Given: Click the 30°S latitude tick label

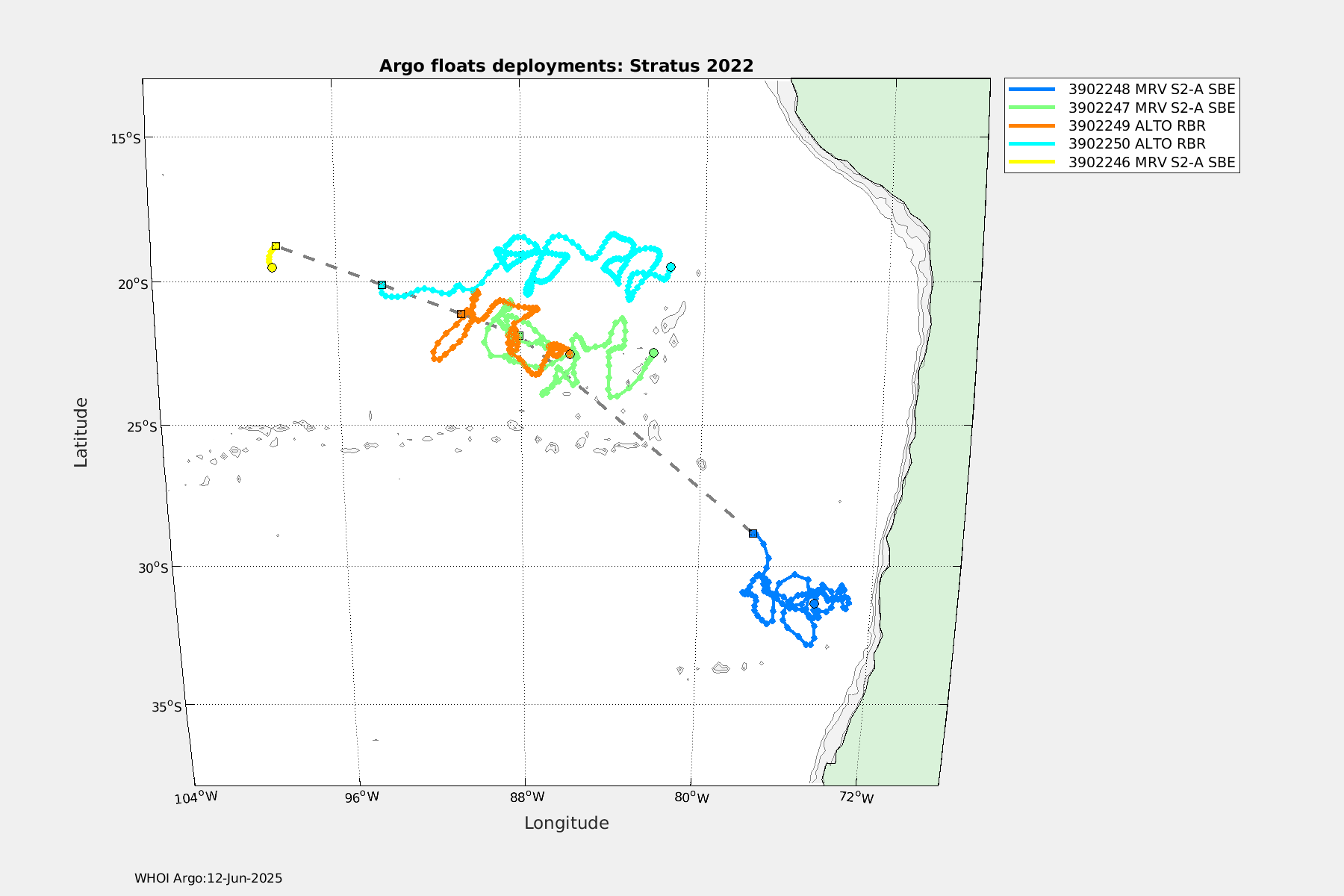Looking at the screenshot, I should [154, 568].
